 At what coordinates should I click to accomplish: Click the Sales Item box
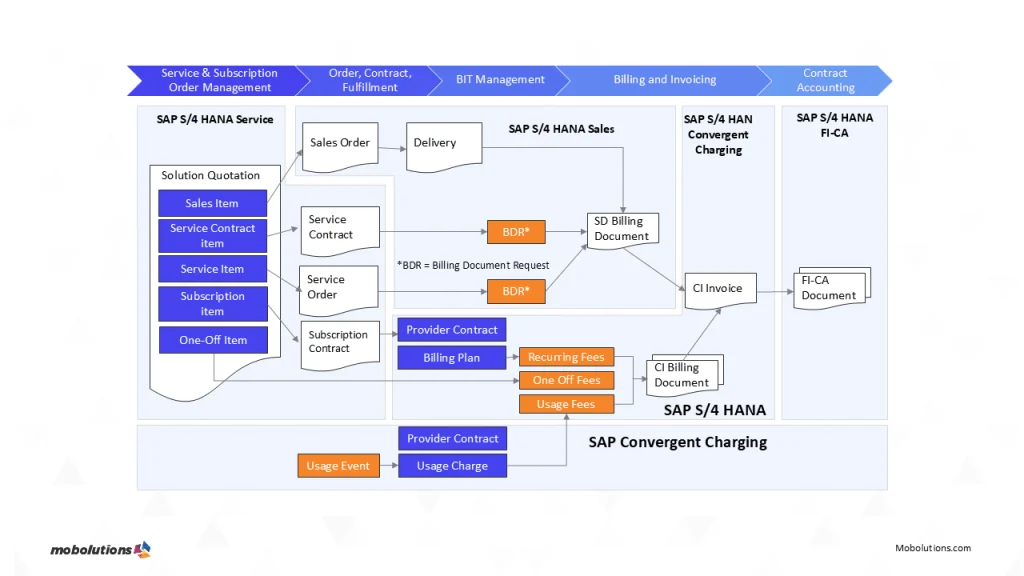(212, 203)
